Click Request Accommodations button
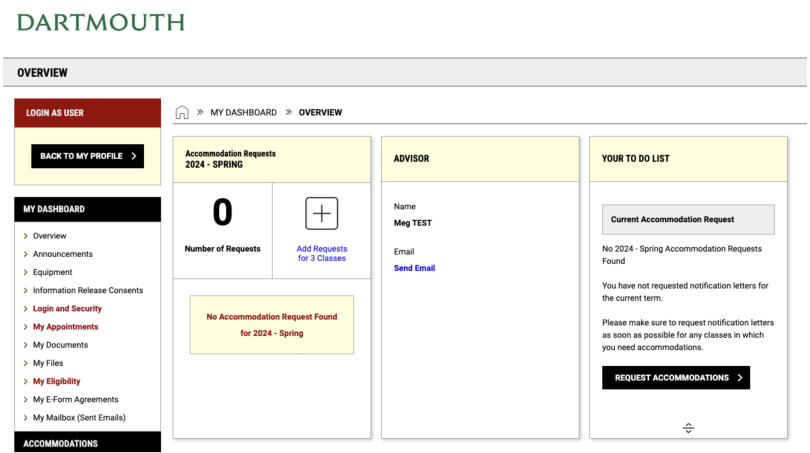The image size is (810, 453). 676,378
